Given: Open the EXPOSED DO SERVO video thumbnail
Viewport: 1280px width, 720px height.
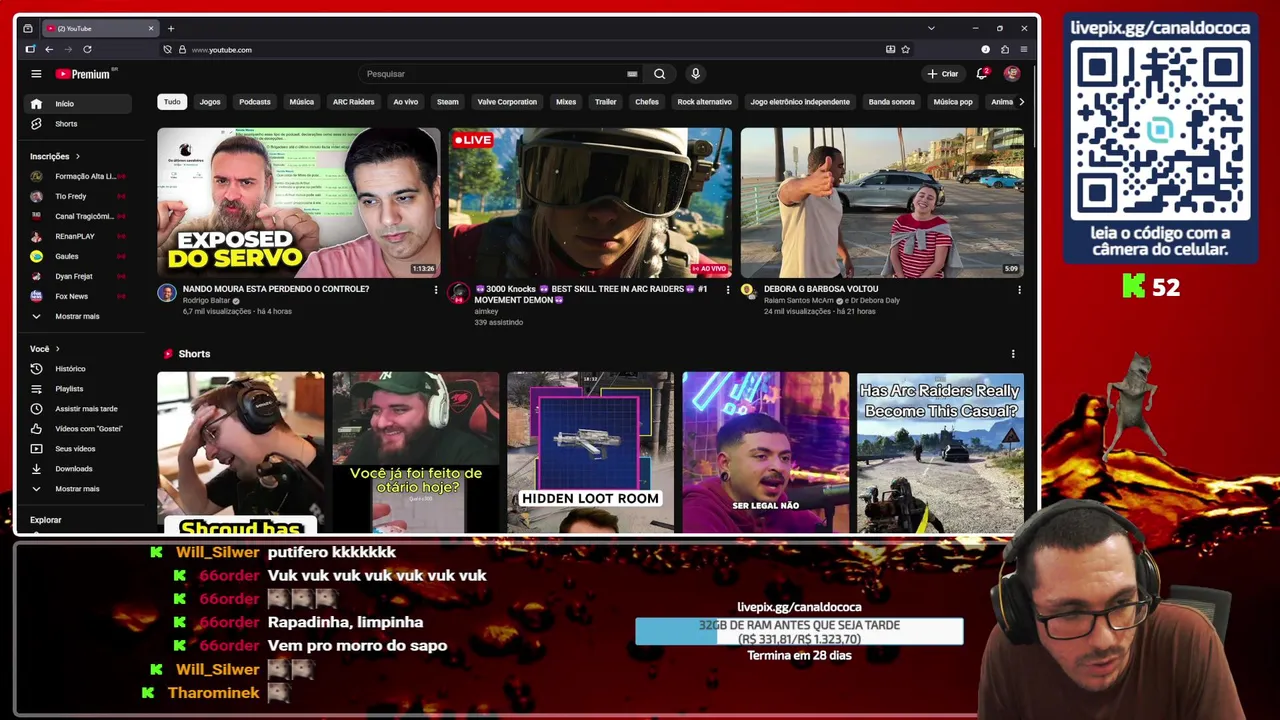Looking at the screenshot, I should coord(298,203).
